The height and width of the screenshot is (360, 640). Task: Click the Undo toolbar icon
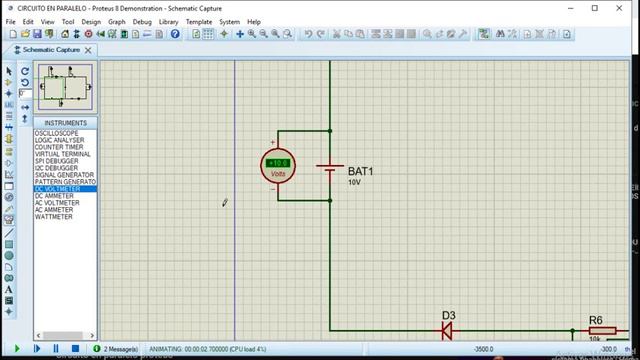pos(309,34)
